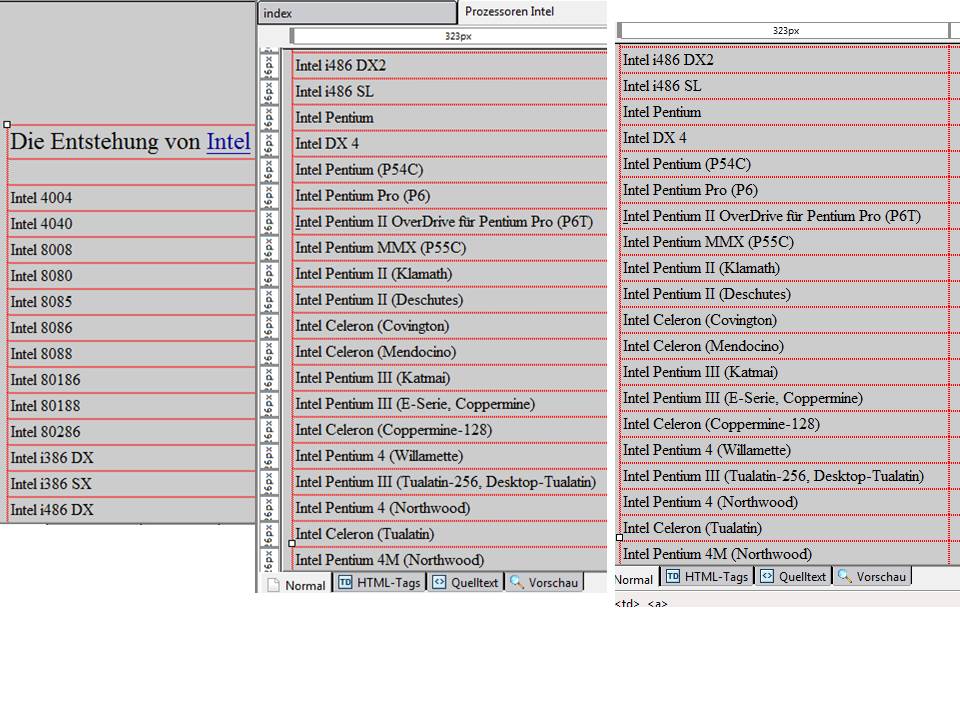Open Quelltext source view in the middle editor pane
This screenshot has height=720, width=960.
pos(465,582)
